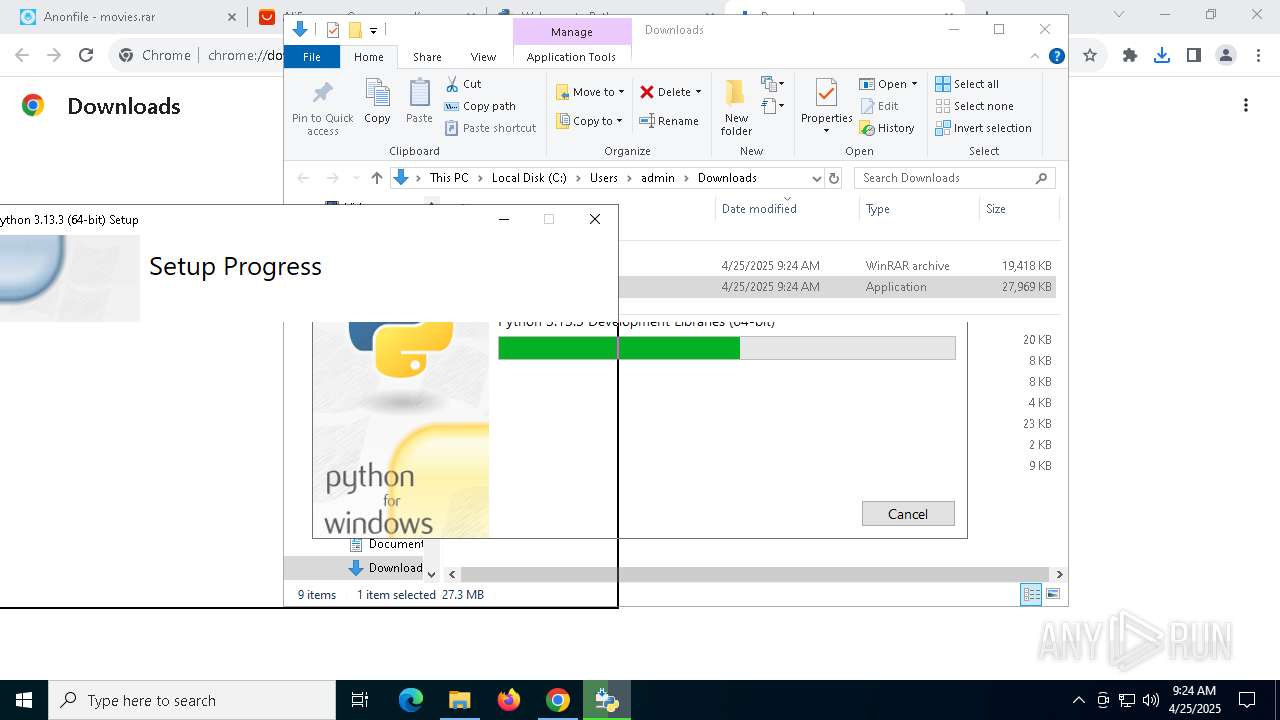Click Select all in Select group

coord(967,84)
